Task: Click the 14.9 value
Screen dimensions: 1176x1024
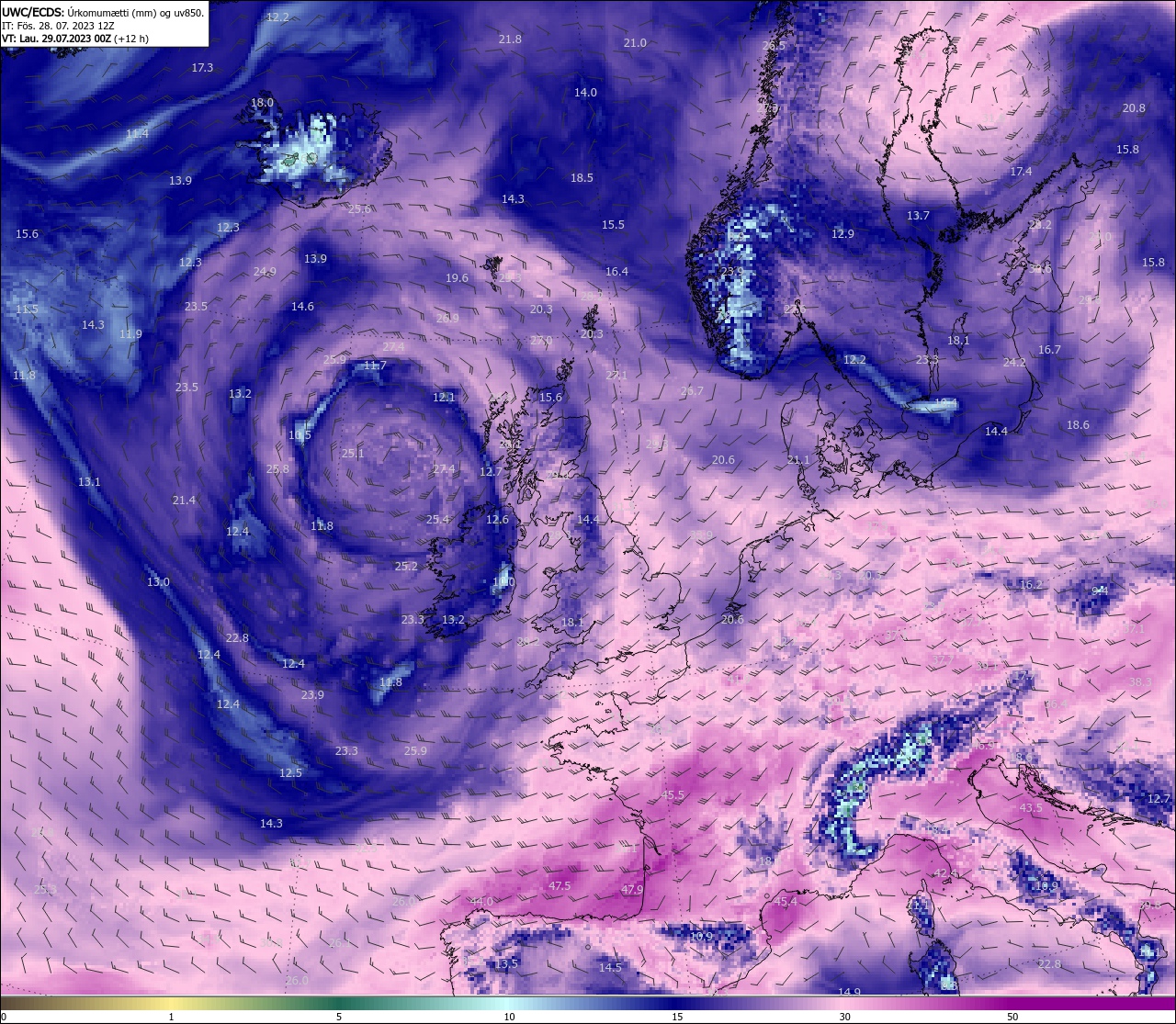Action: pyautogui.click(x=849, y=993)
